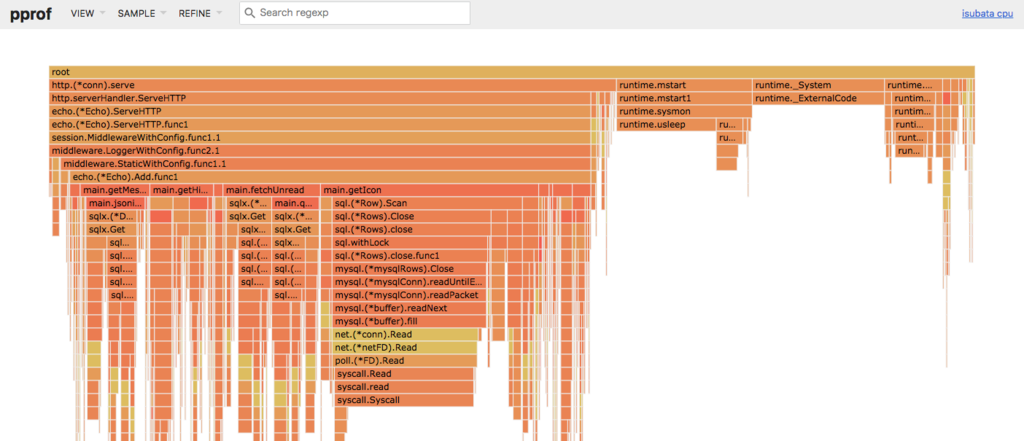Click the runtime.usleep frame
The width and height of the screenshot is (1024, 441).
point(666,125)
